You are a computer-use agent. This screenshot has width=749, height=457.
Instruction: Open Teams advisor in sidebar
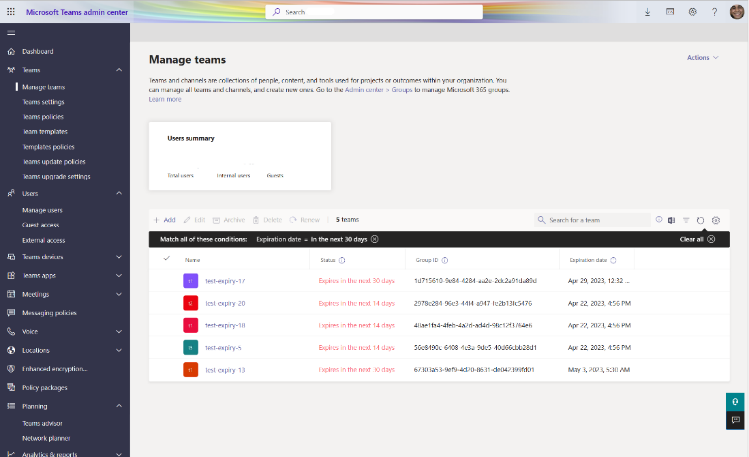click(x=42, y=423)
